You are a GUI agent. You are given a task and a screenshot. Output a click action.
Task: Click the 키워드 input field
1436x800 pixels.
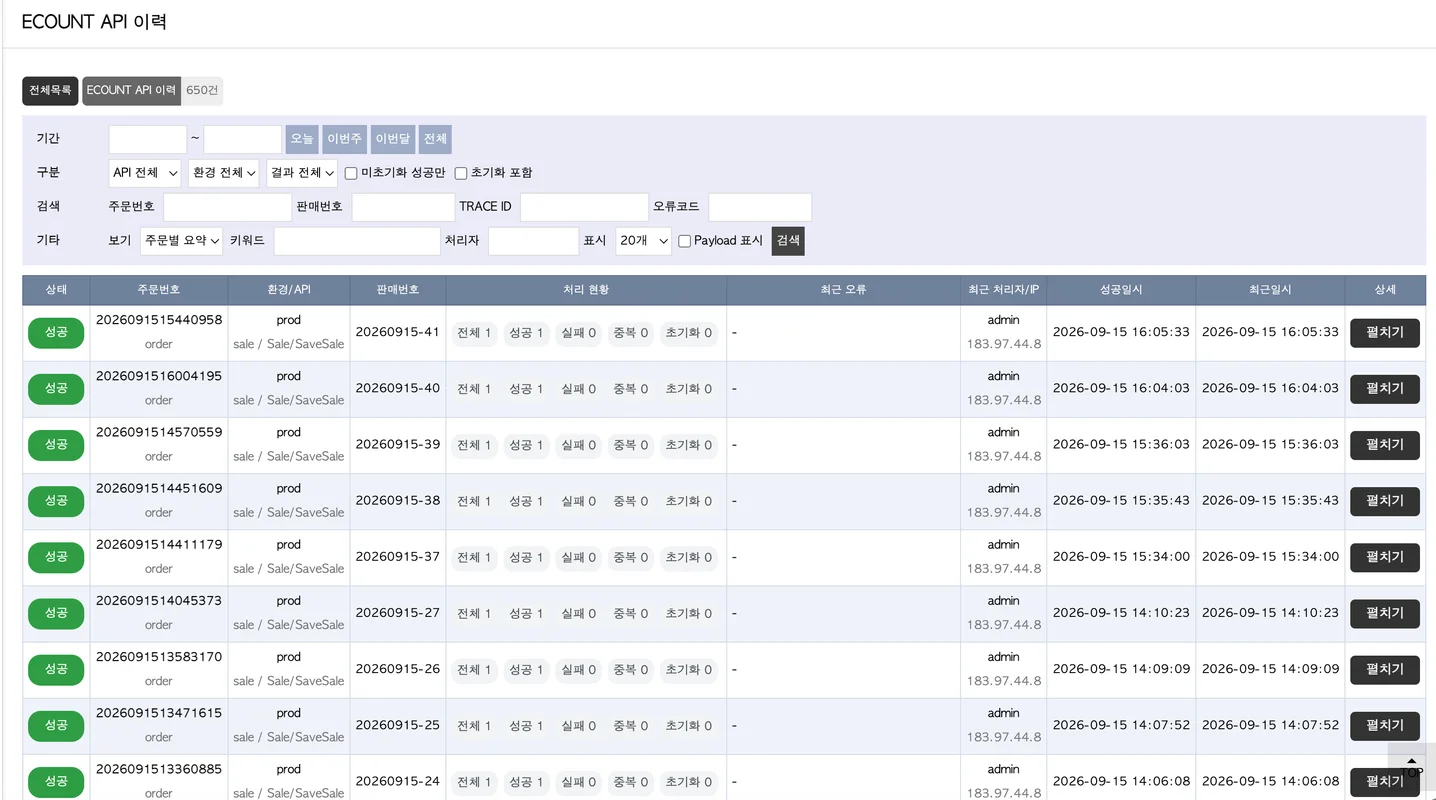coord(357,241)
